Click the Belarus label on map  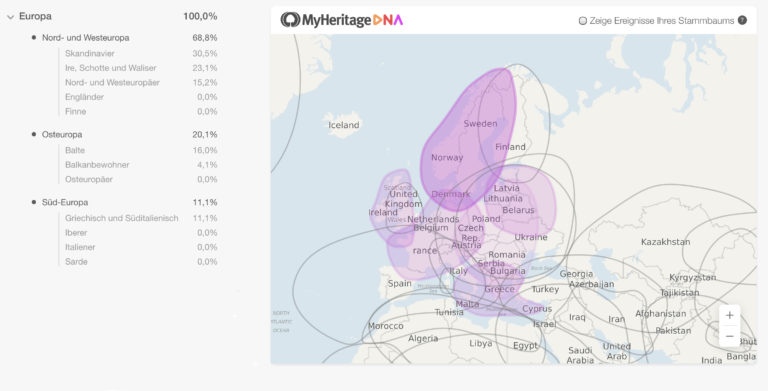[518, 210]
